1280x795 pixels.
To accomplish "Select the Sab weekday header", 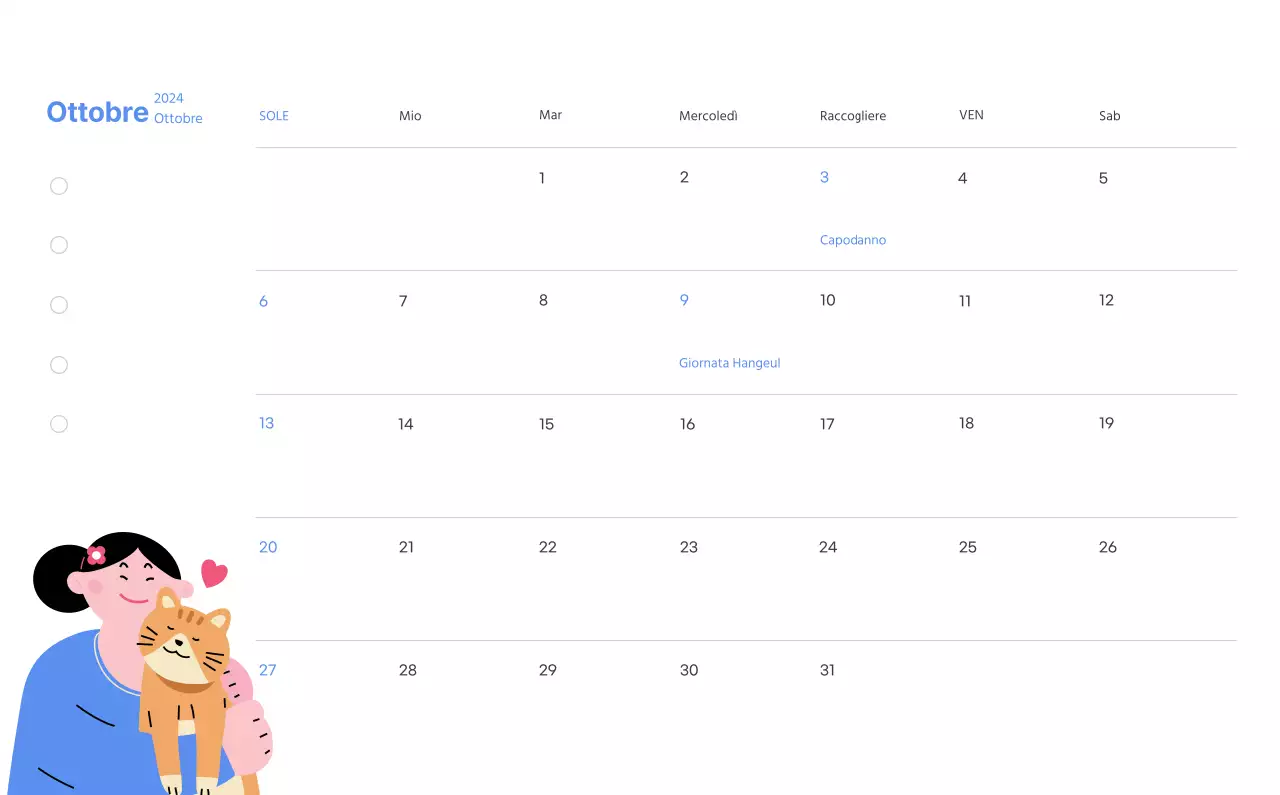I will coord(1109,115).
